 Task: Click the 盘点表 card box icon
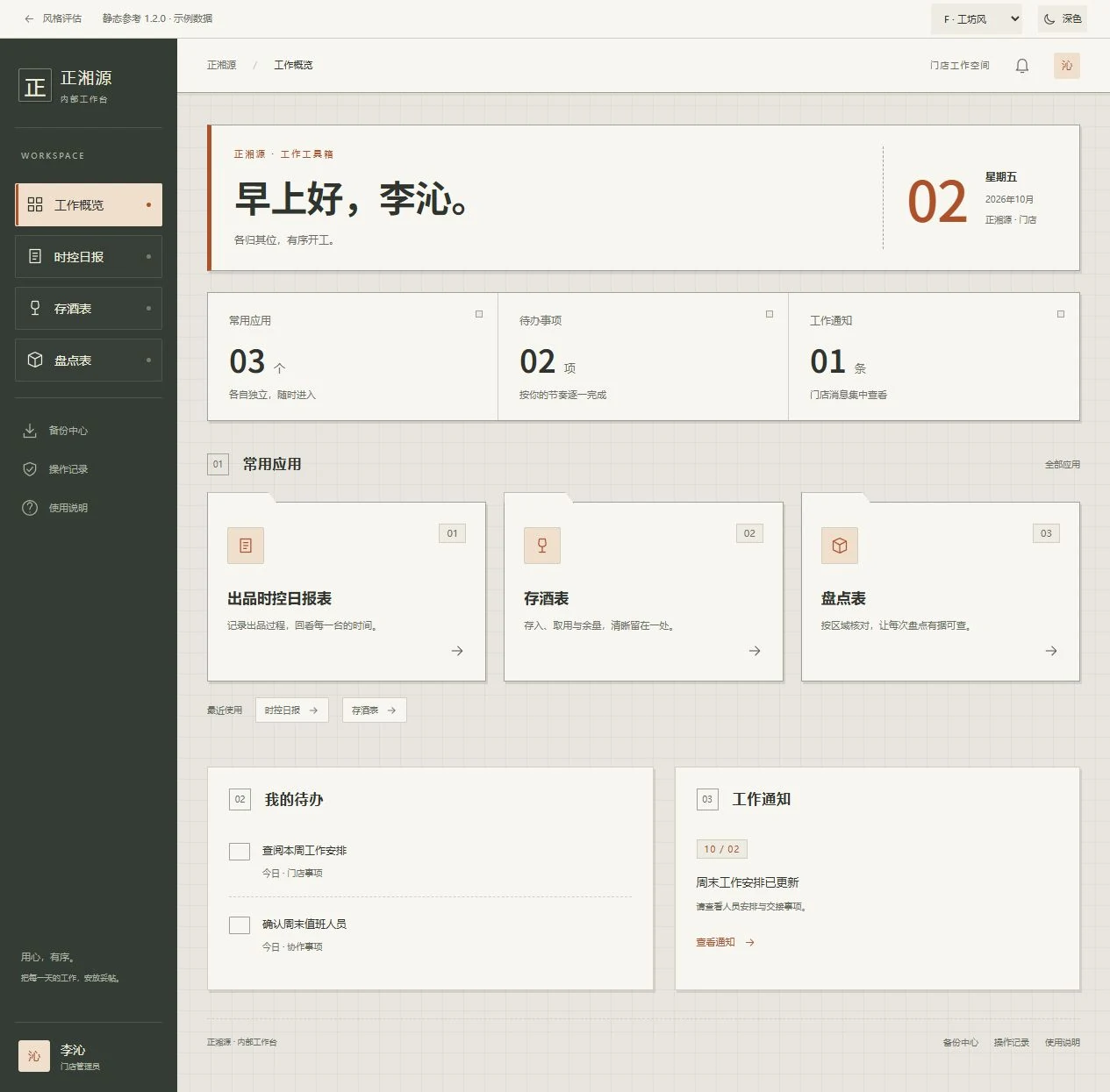tap(840, 546)
